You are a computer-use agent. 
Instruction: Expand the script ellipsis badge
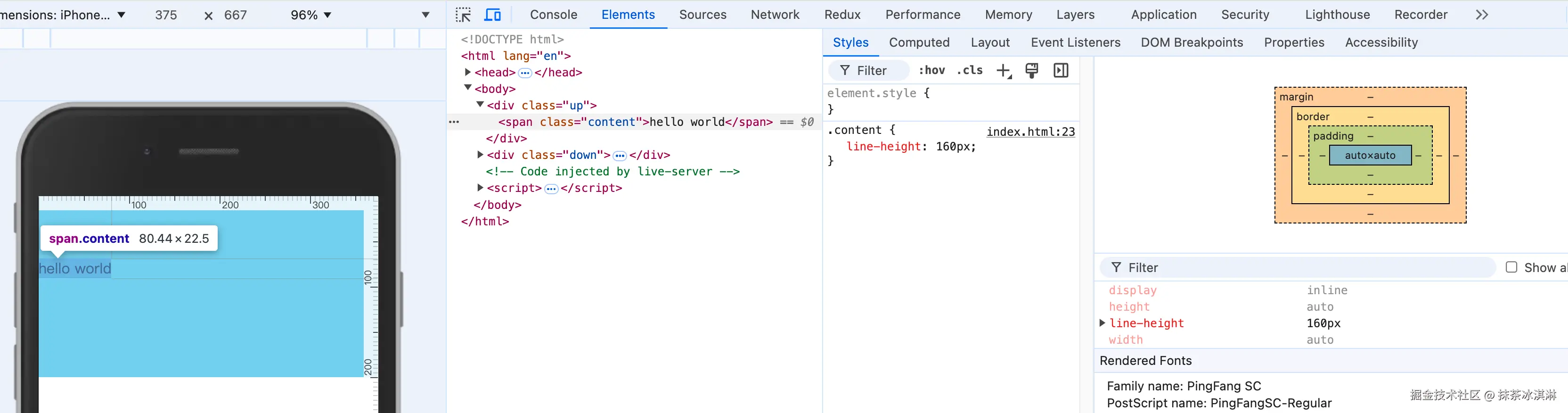click(551, 189)
